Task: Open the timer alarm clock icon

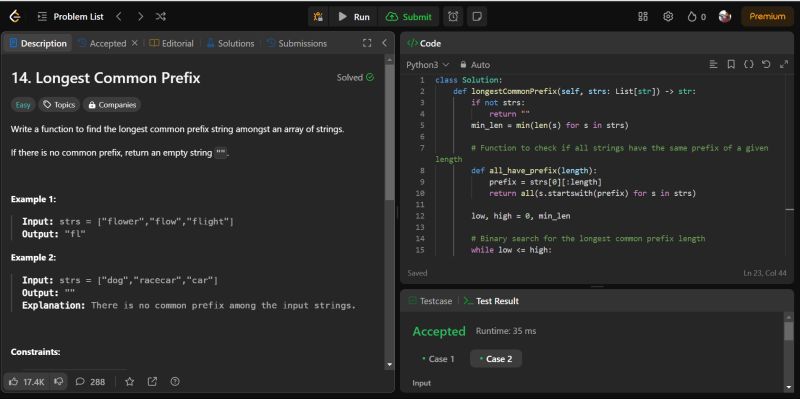Action: coord(453,17)
